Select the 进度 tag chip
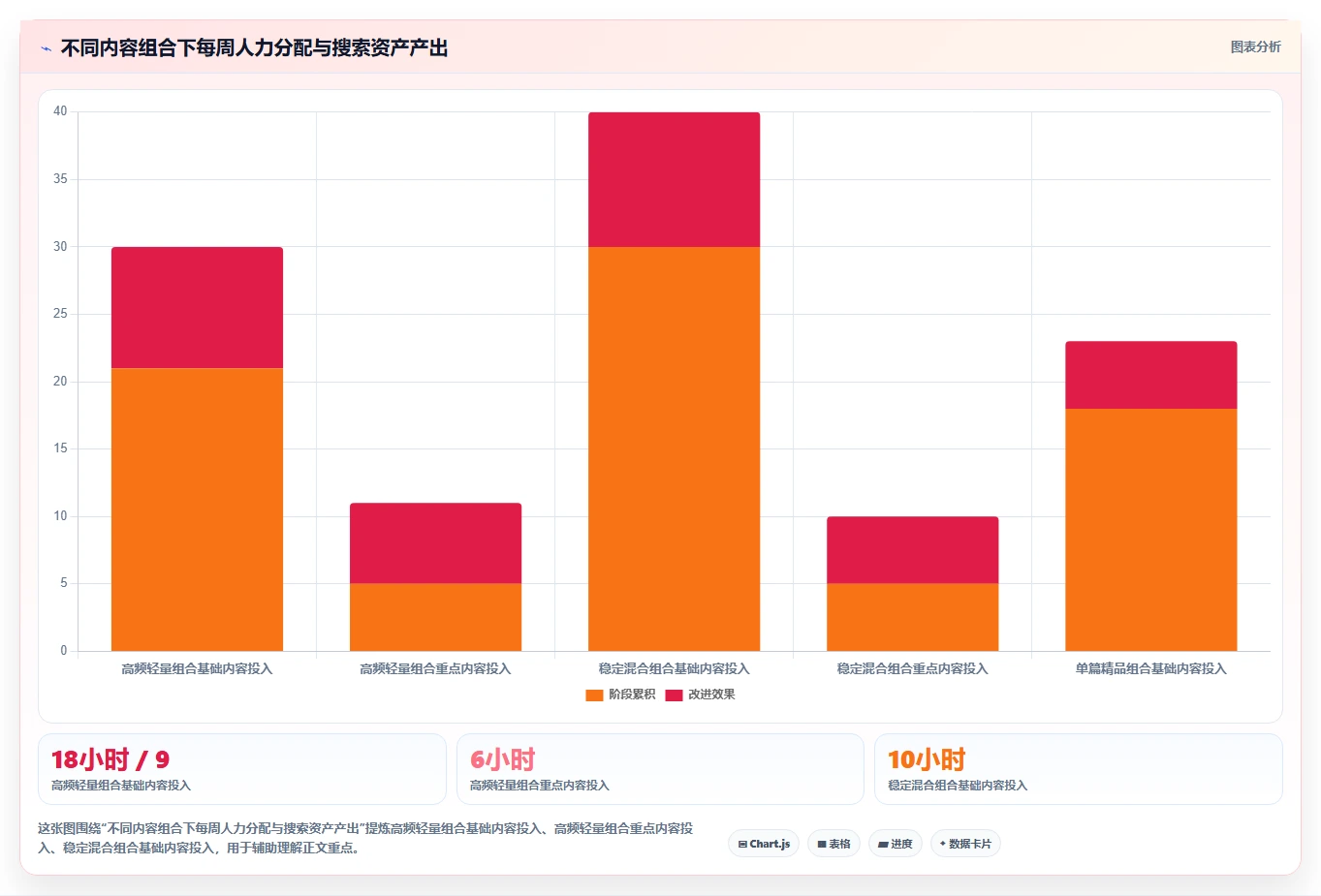The width and height of the screenshot is (1321, 896). point(896,844)
